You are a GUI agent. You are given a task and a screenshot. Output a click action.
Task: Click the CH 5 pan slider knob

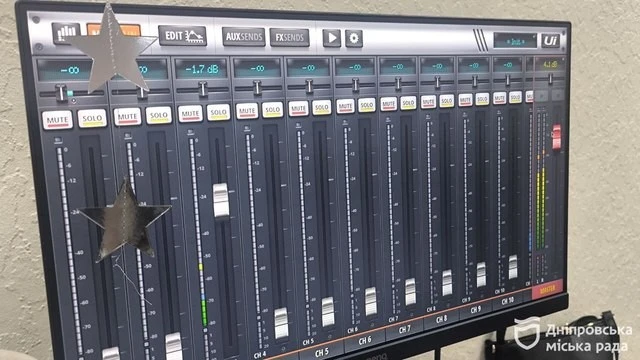pyautogui.click(x=309, y=86)
